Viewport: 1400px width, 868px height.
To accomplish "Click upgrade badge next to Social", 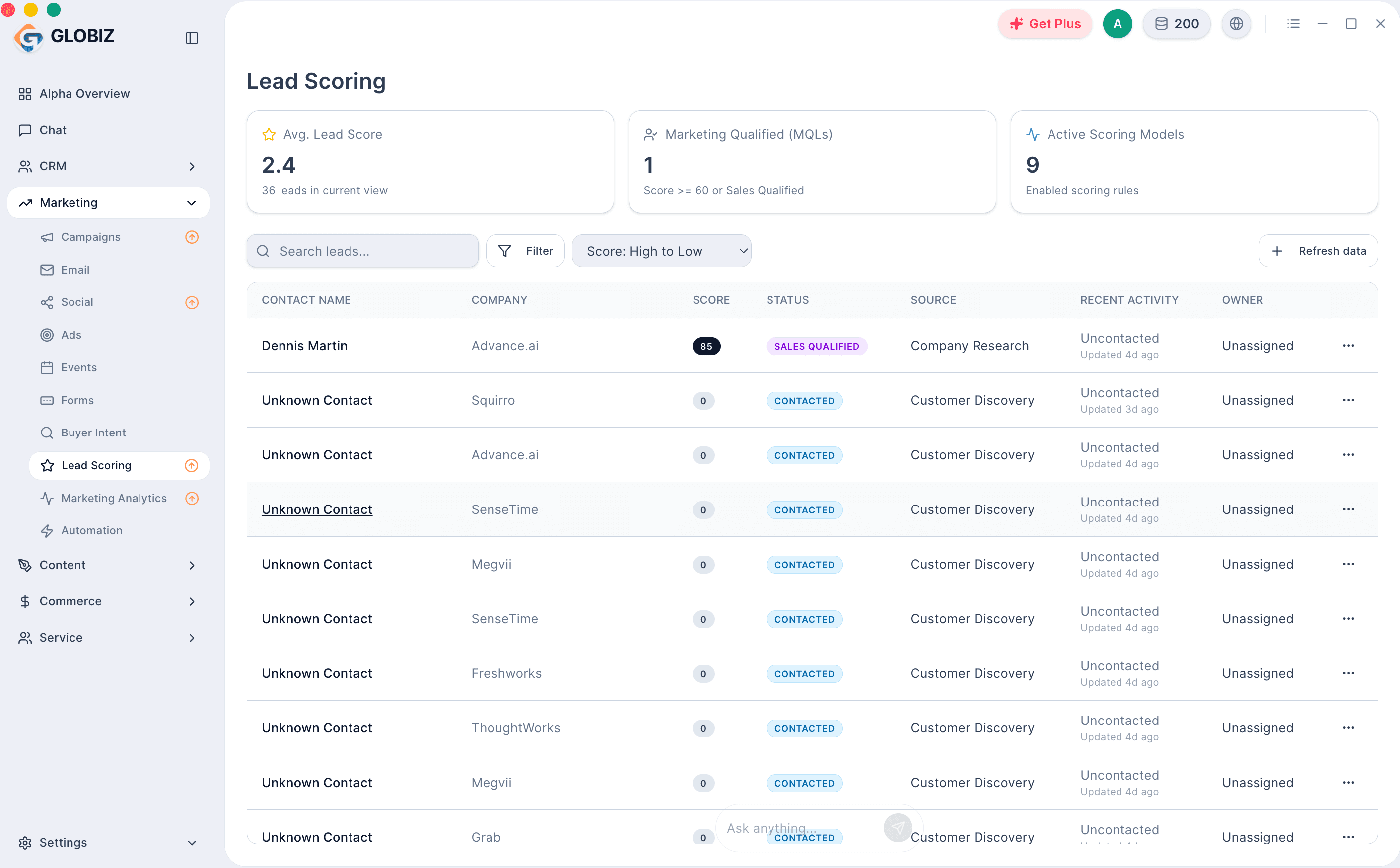I will pos(192,302).
